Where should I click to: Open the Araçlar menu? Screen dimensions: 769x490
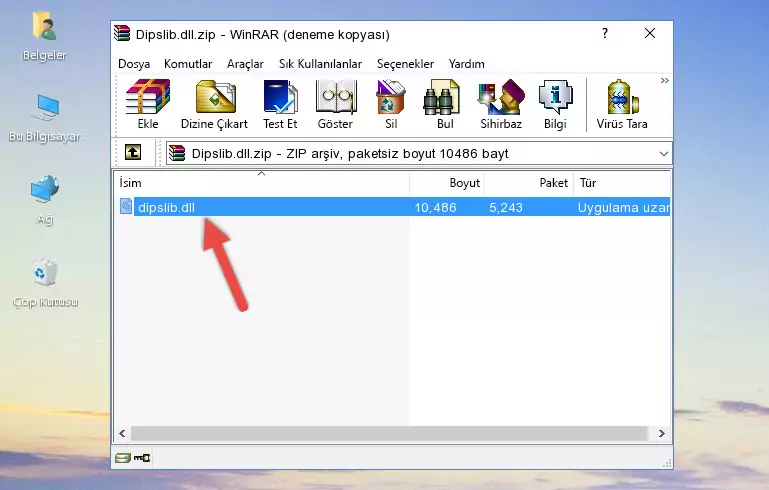coord(245,64)
